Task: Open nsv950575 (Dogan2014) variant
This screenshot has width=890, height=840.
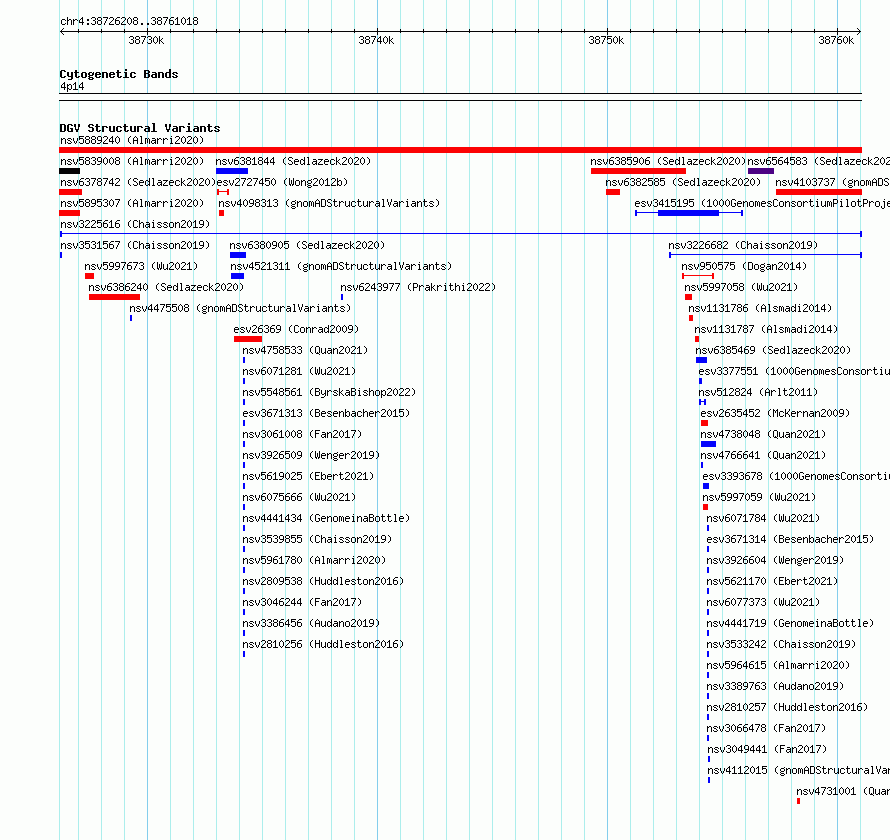Action: pyautogui.click(x=744, y=266)
